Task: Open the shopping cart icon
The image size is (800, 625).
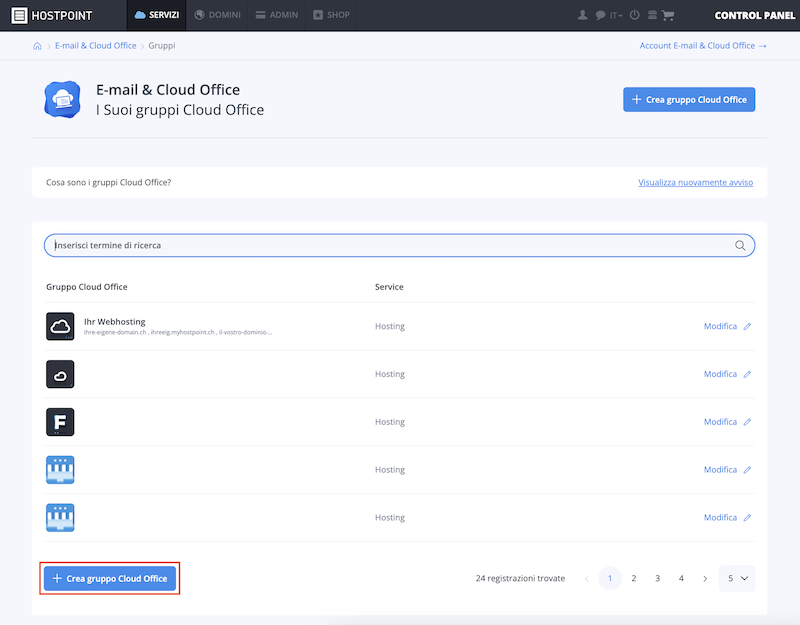Action: point(668,15)
